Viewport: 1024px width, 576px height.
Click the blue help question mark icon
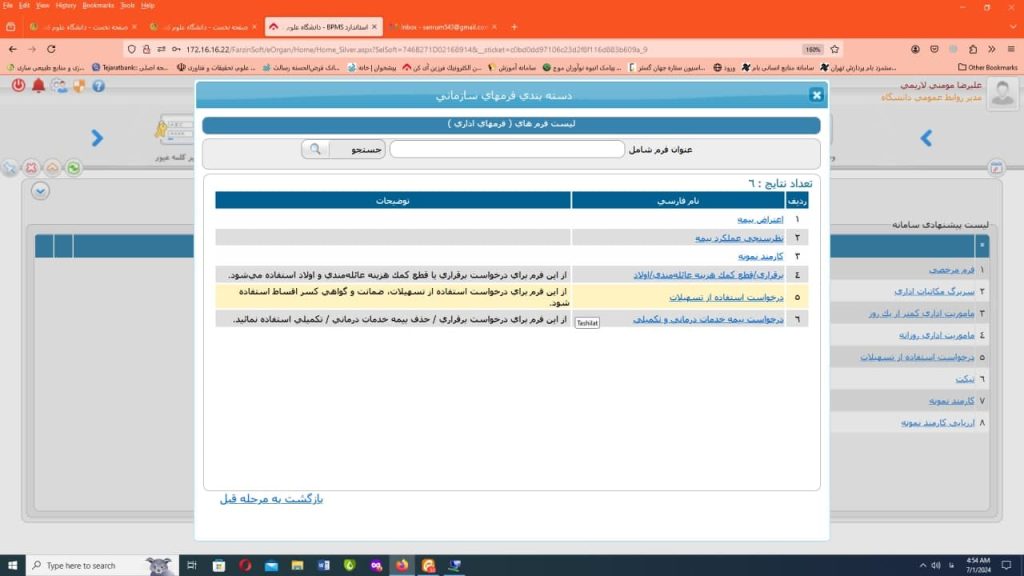click(x=99, y=86)
